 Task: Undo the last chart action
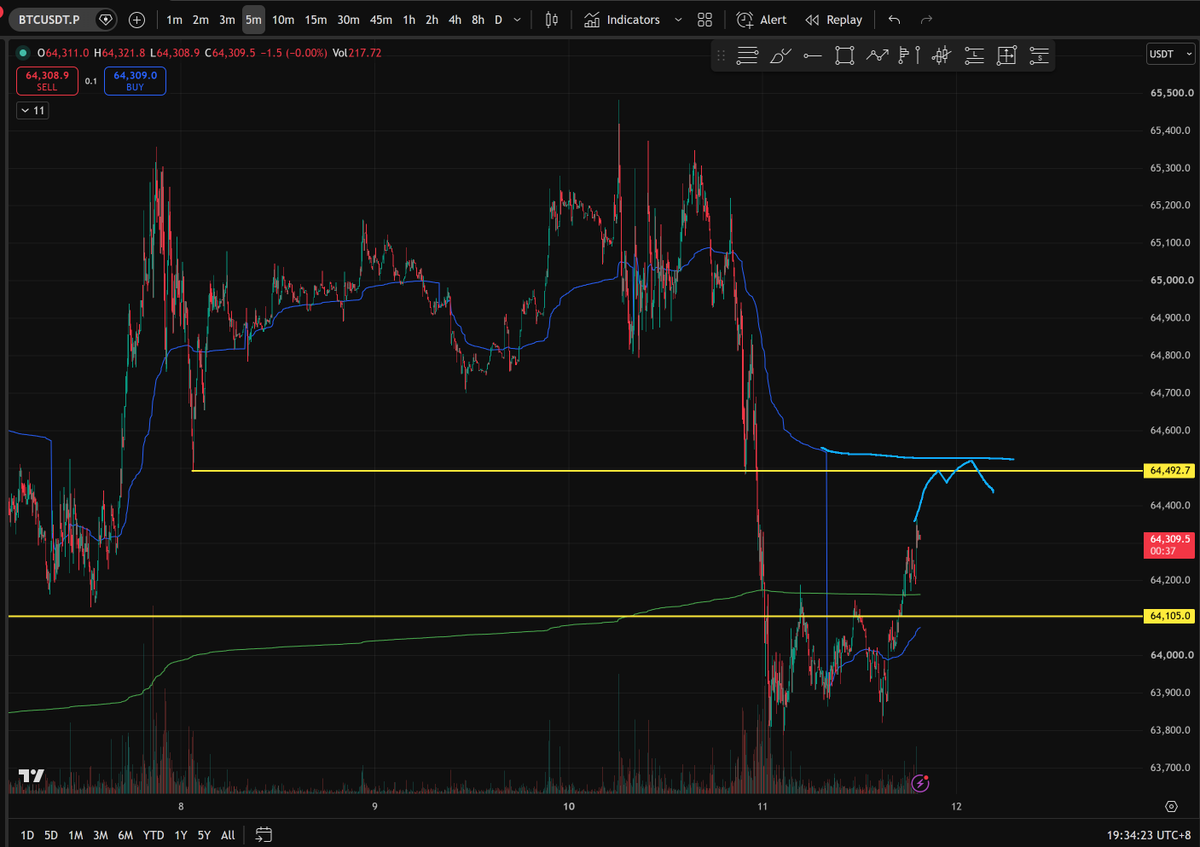click(x=894, y=20)
